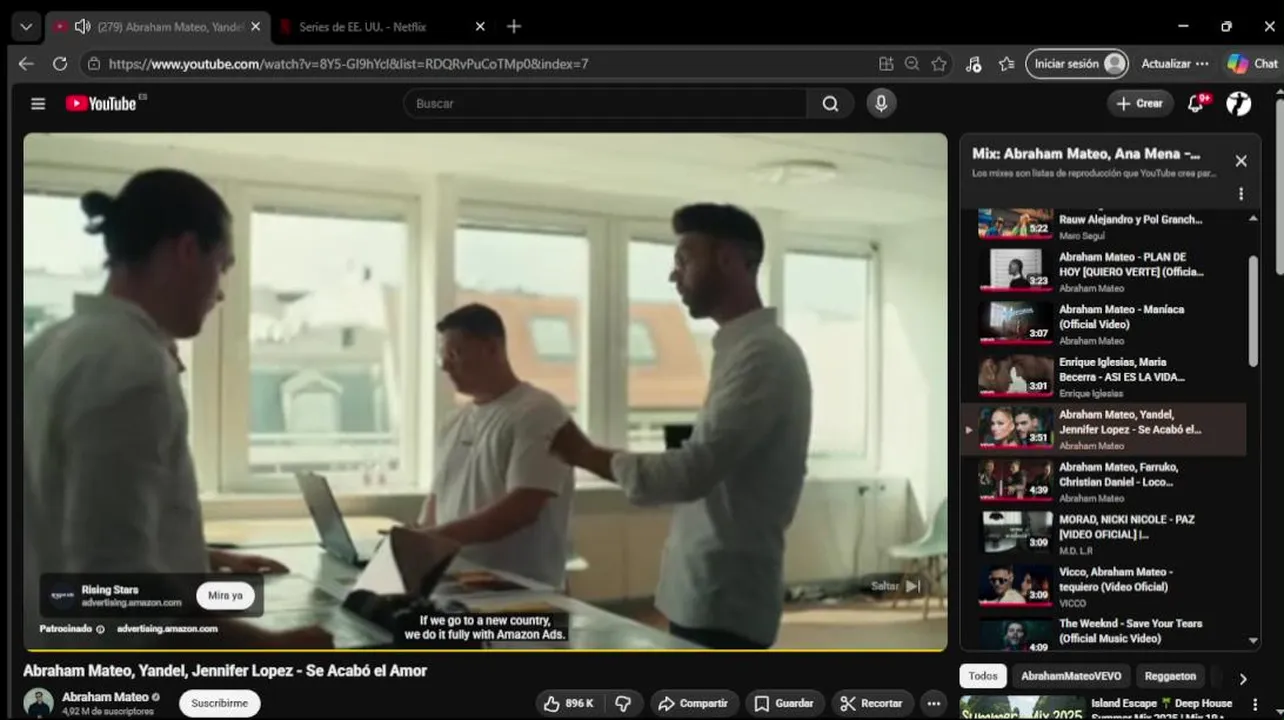
Task: Click the playlist panel scrollbar
Action: click(1253, 311)
